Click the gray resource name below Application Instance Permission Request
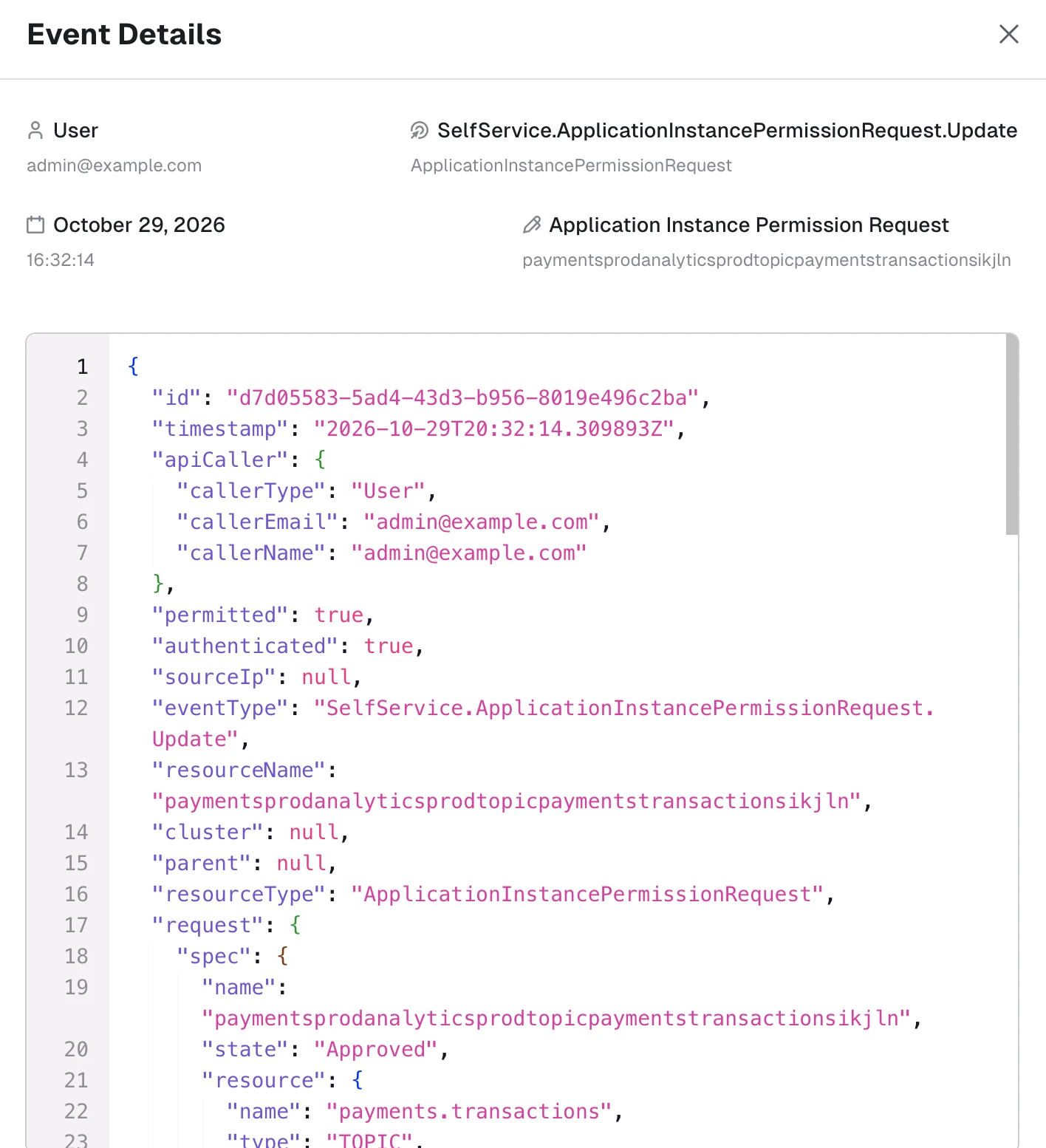 point(766,260)
